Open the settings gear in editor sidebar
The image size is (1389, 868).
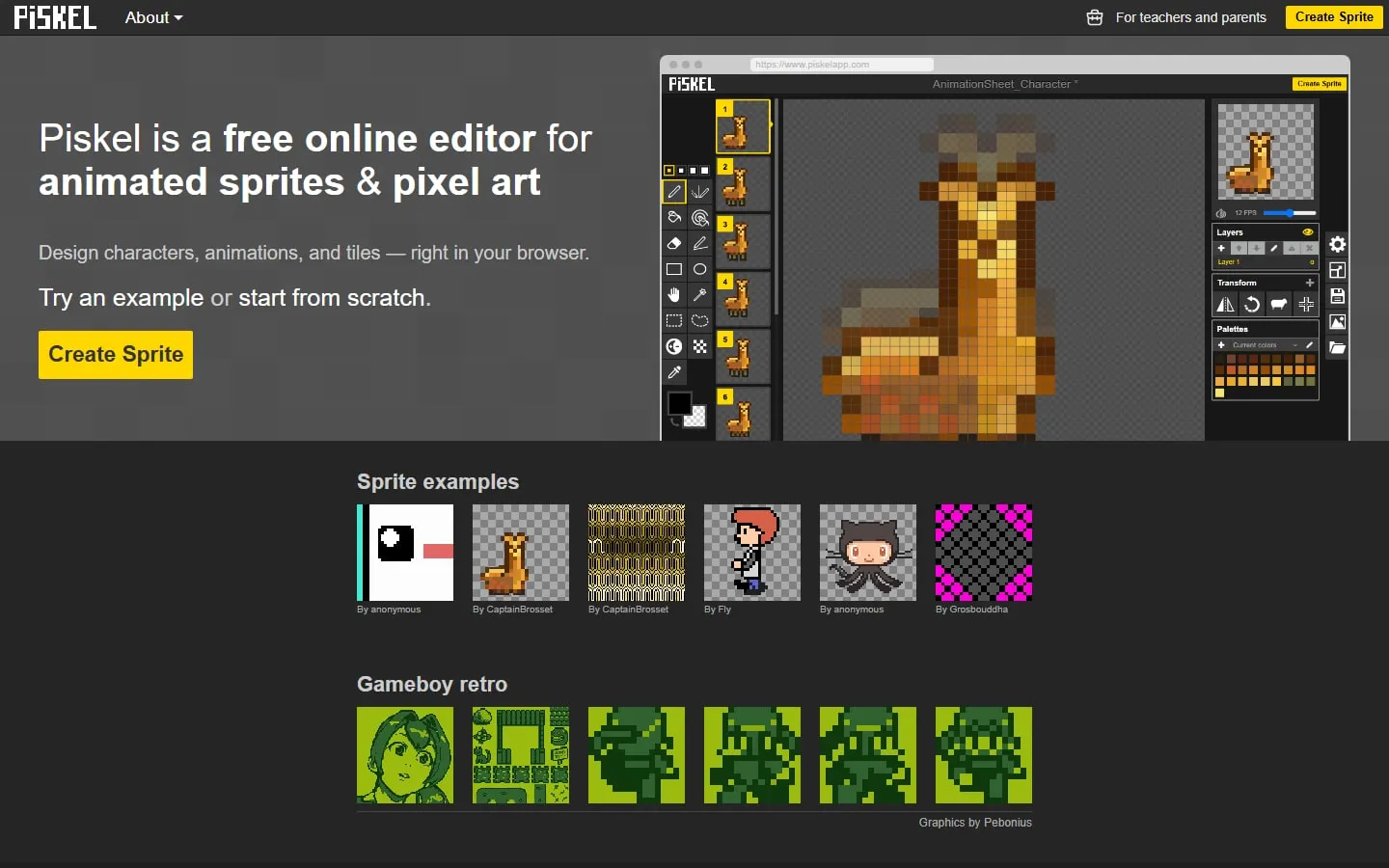coord(1337,244)
